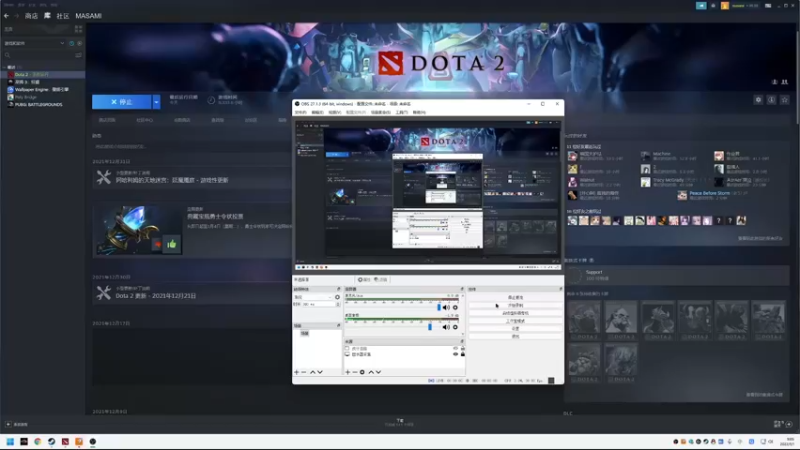Toggle lock on display capture source

tap(463, 354)
